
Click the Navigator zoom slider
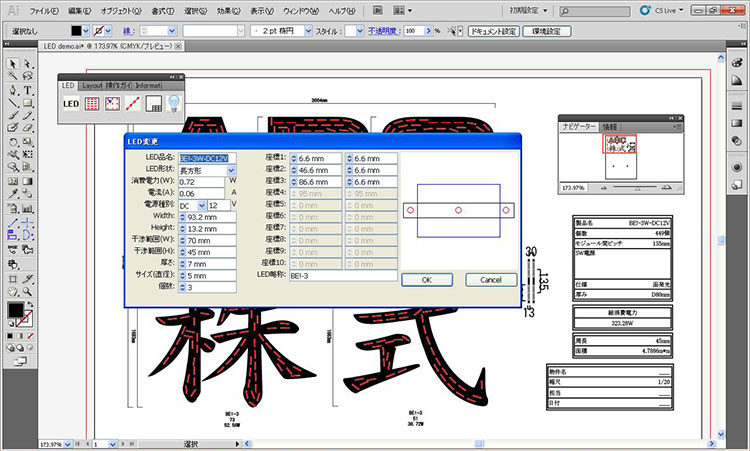click(637, 188)
